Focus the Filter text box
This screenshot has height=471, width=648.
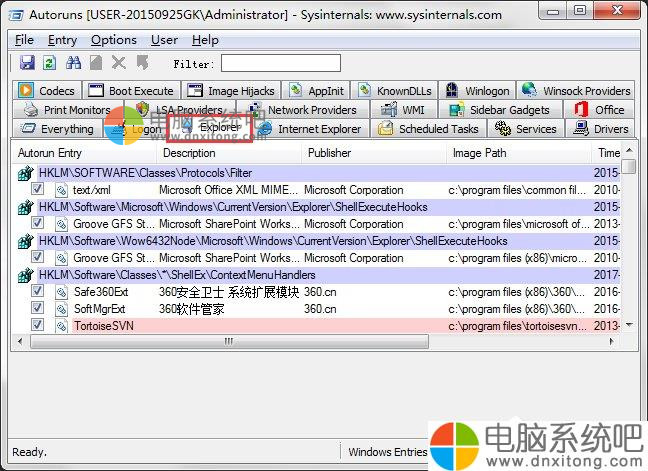(281, 63)
